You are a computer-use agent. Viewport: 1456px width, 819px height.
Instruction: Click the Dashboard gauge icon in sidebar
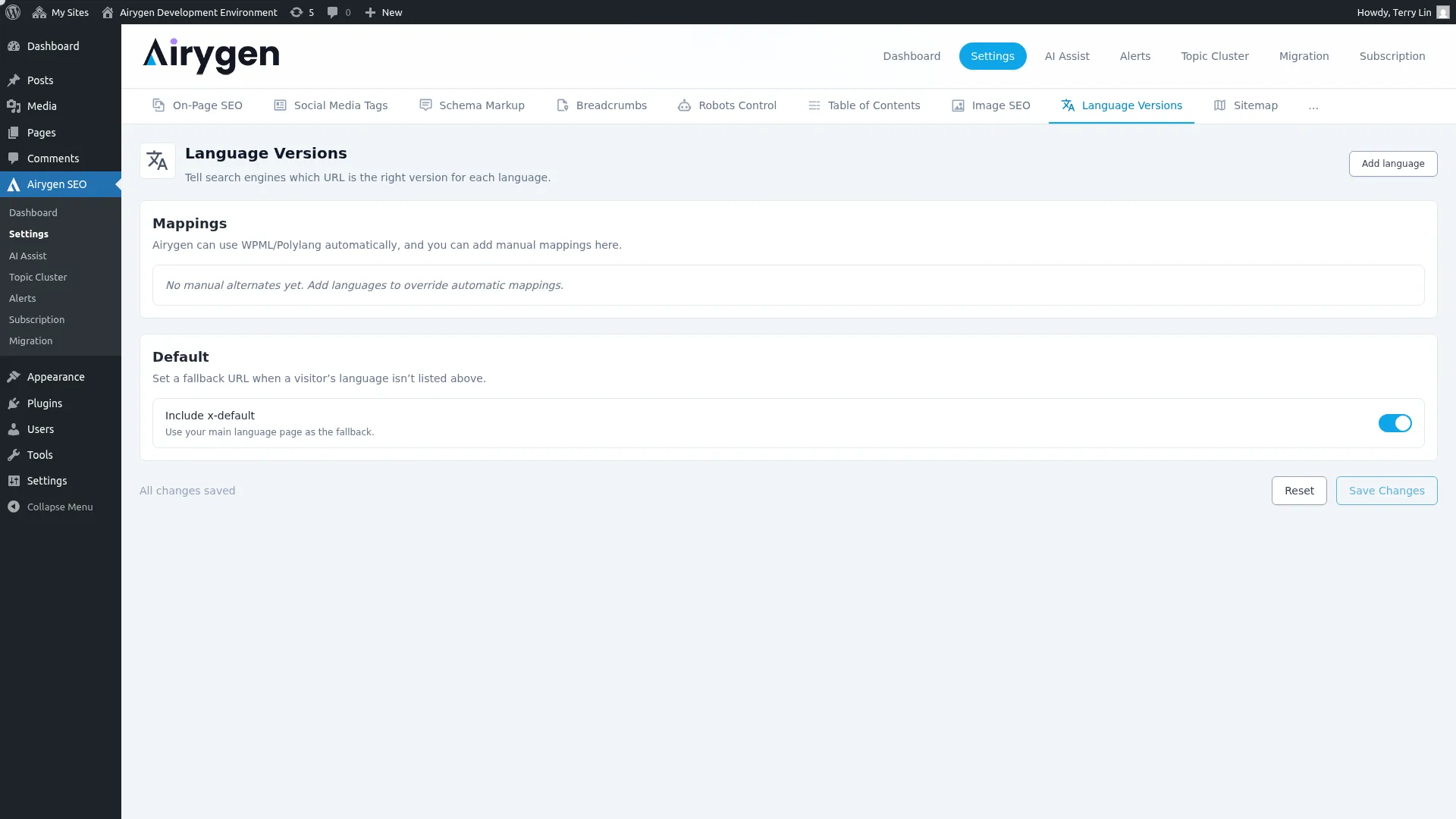(x=14, y=46)
